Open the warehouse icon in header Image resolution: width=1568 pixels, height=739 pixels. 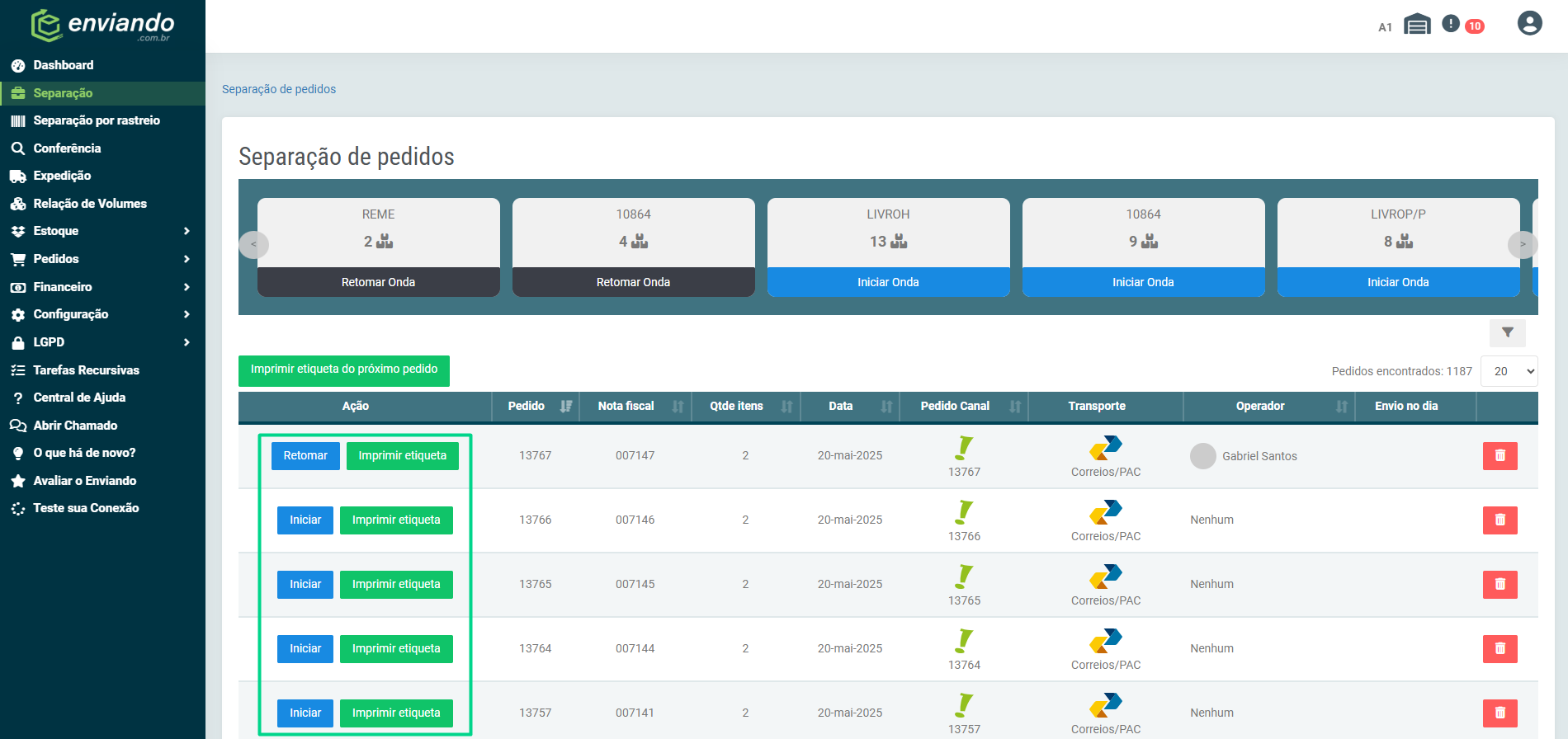pyautogui.click(x=1417, y=25)
